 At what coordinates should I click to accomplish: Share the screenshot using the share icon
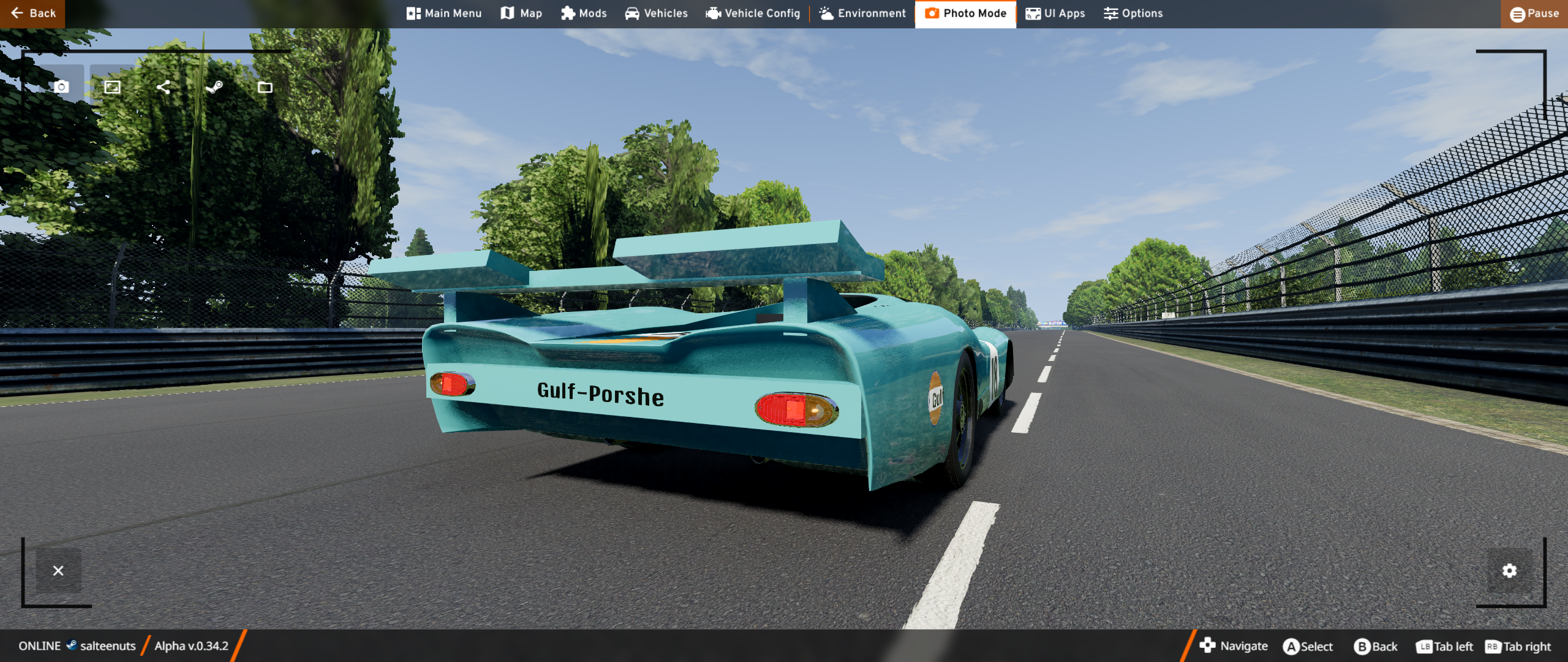pos(163,87)
